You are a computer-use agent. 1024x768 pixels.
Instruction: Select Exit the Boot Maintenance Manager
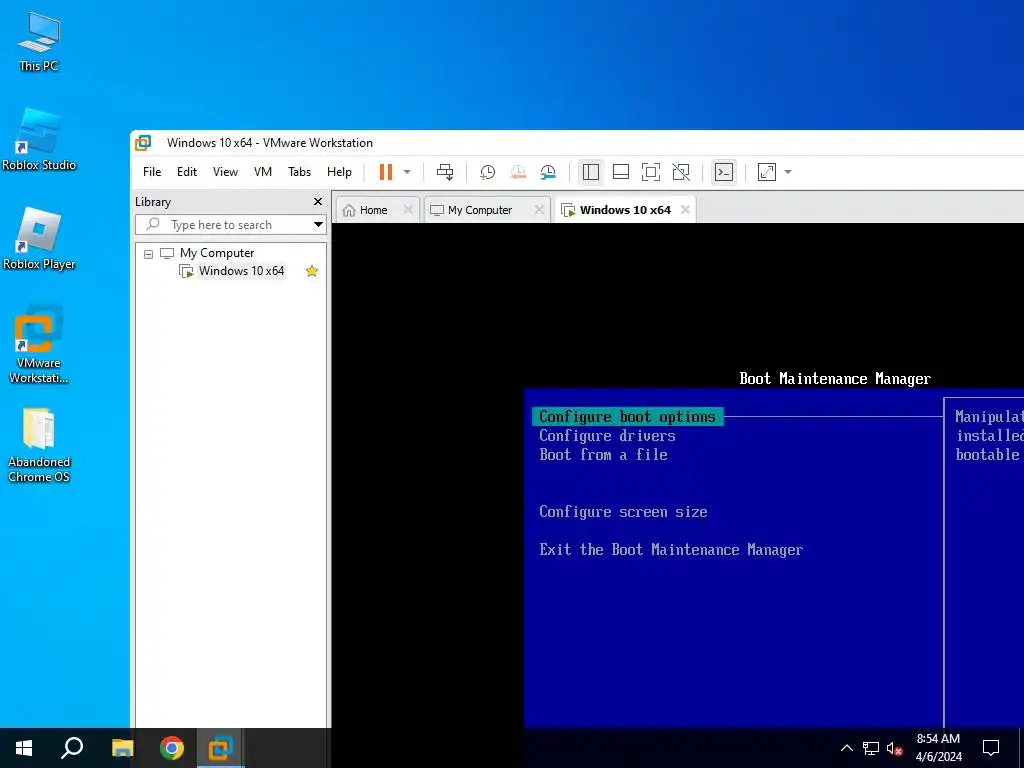point(671,550)
